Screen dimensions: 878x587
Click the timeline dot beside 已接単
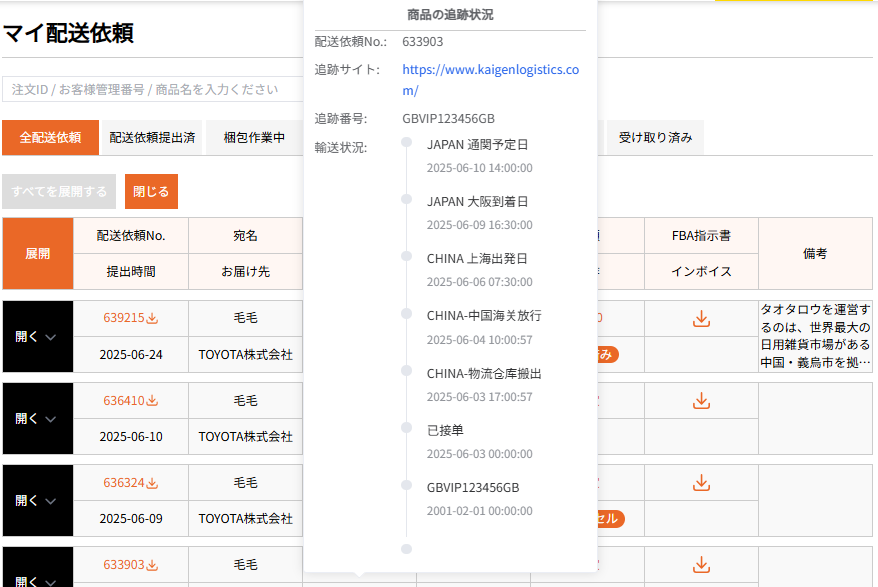click(x=407, y=428)
